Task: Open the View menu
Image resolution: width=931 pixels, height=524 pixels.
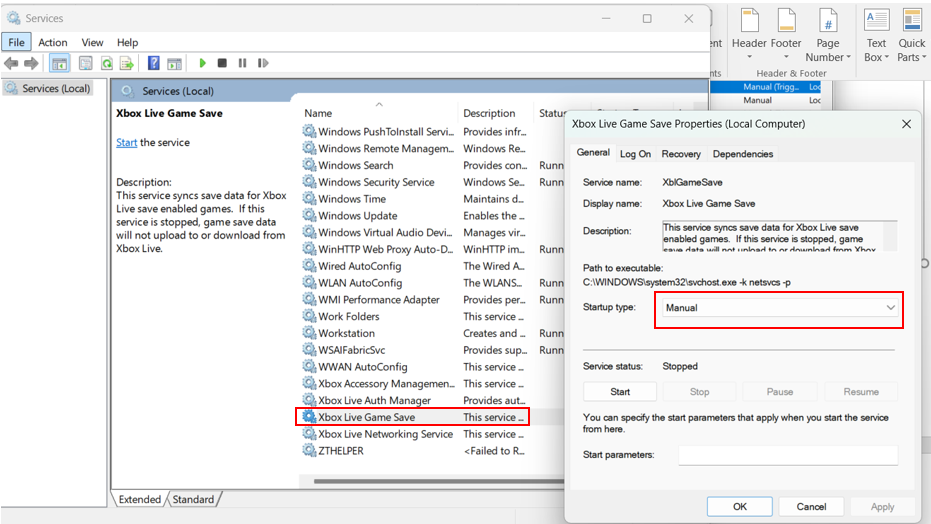Action: pos(92,42)
